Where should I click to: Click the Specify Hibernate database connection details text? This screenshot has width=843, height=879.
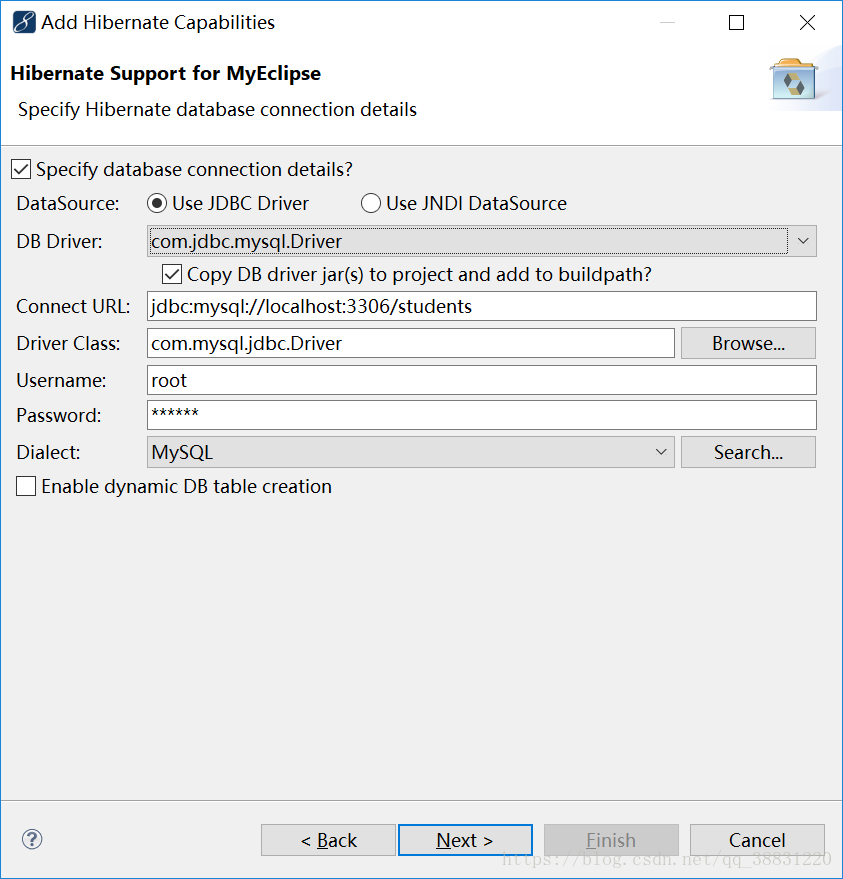tap(217, 109)
